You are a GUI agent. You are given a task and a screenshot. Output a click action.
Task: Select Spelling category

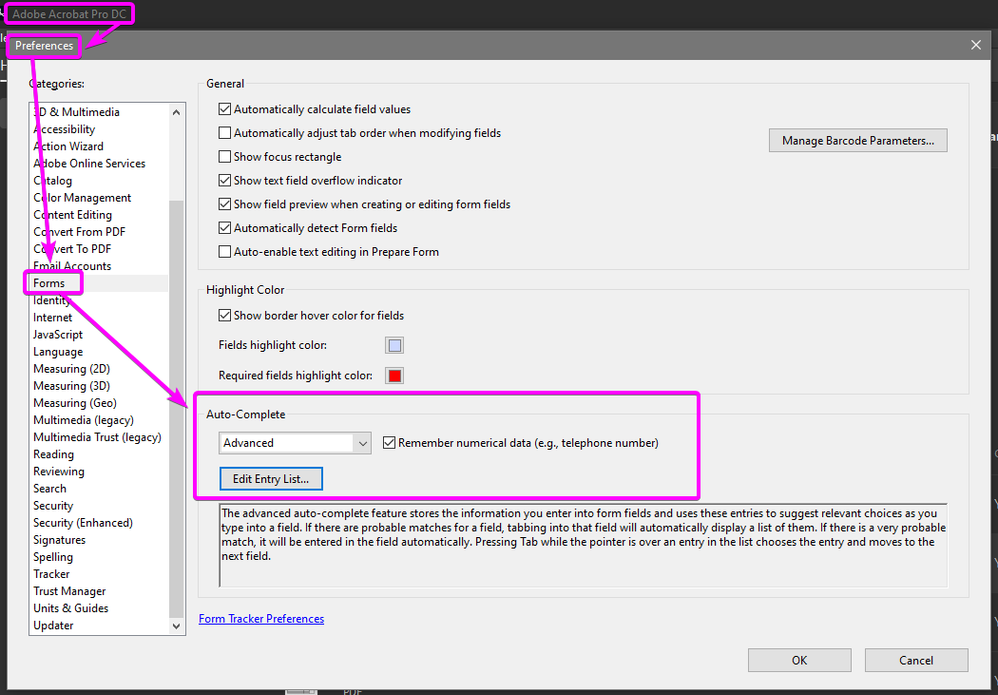pyautogui.click(x=53, y=558)
